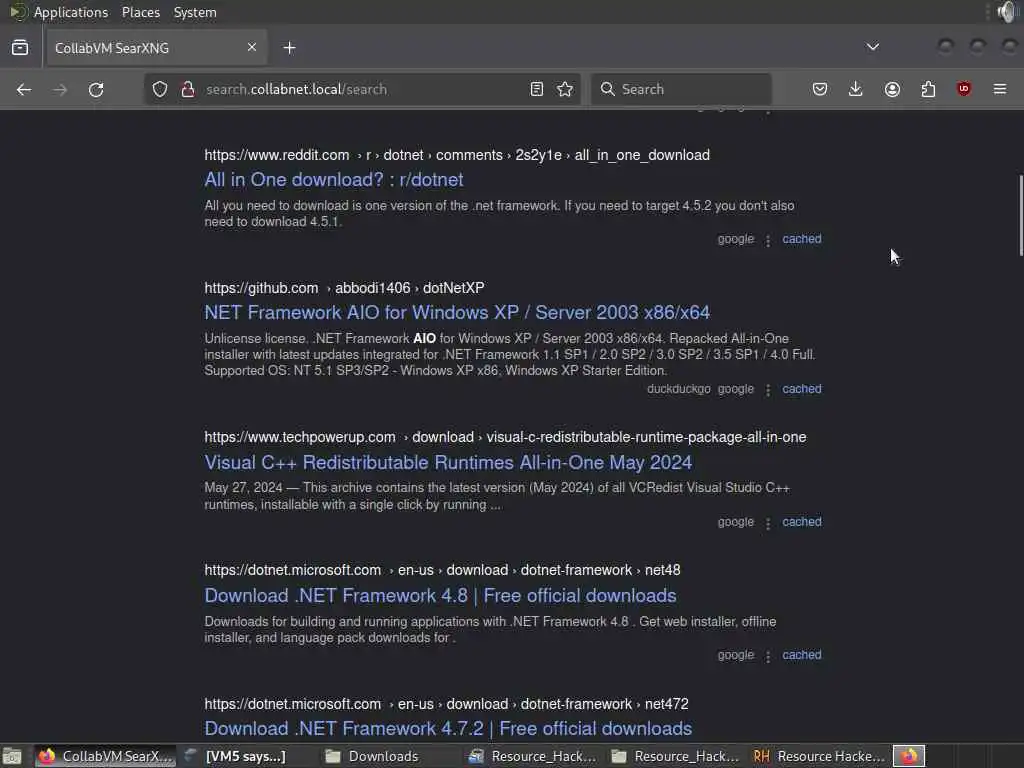Open cached link for .NET 4.8 result
The height and width of the screenshot is (768, 1024).
pos(802,655)
